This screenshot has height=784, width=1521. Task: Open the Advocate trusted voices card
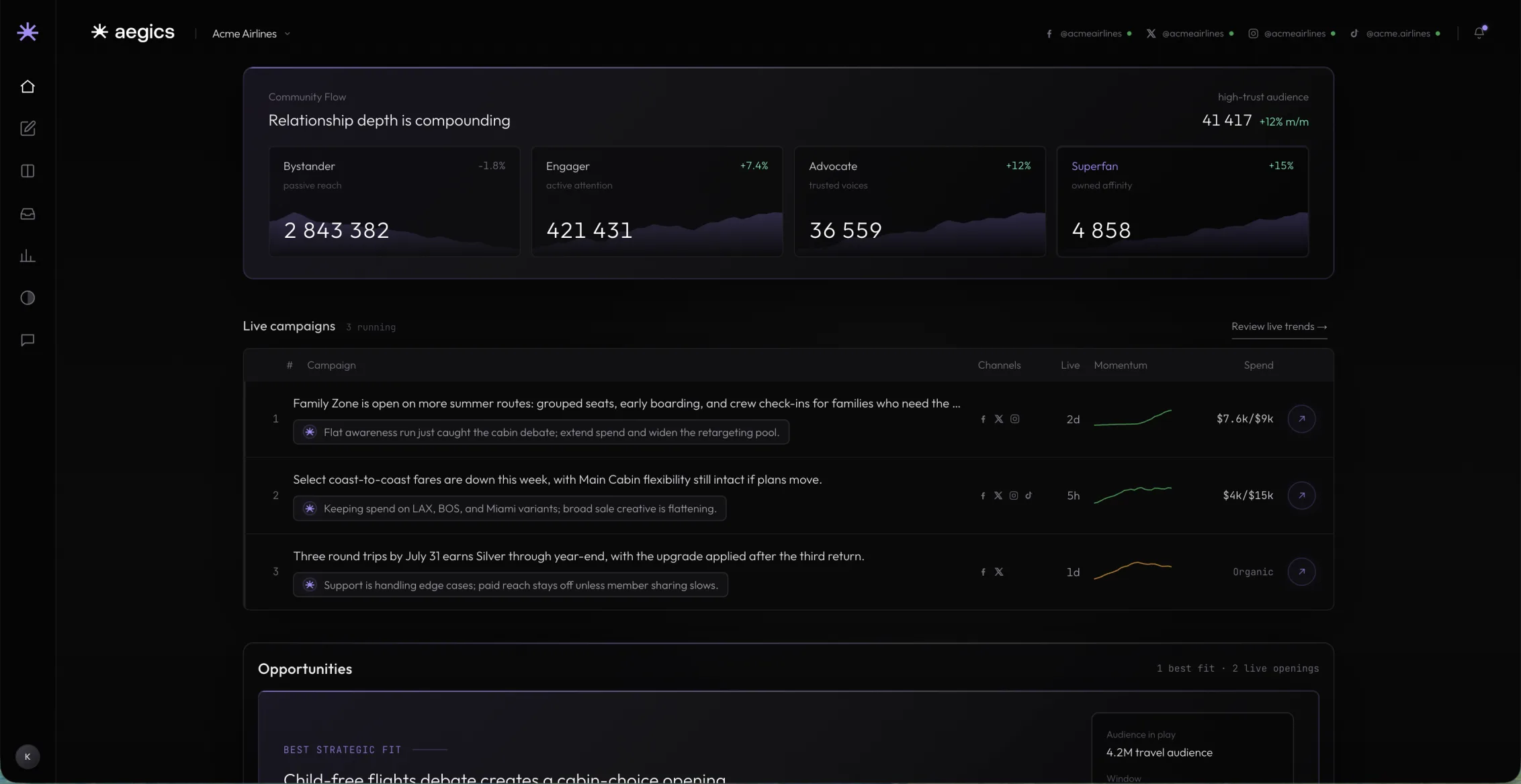pyautogui.click(x=920, y=202)
